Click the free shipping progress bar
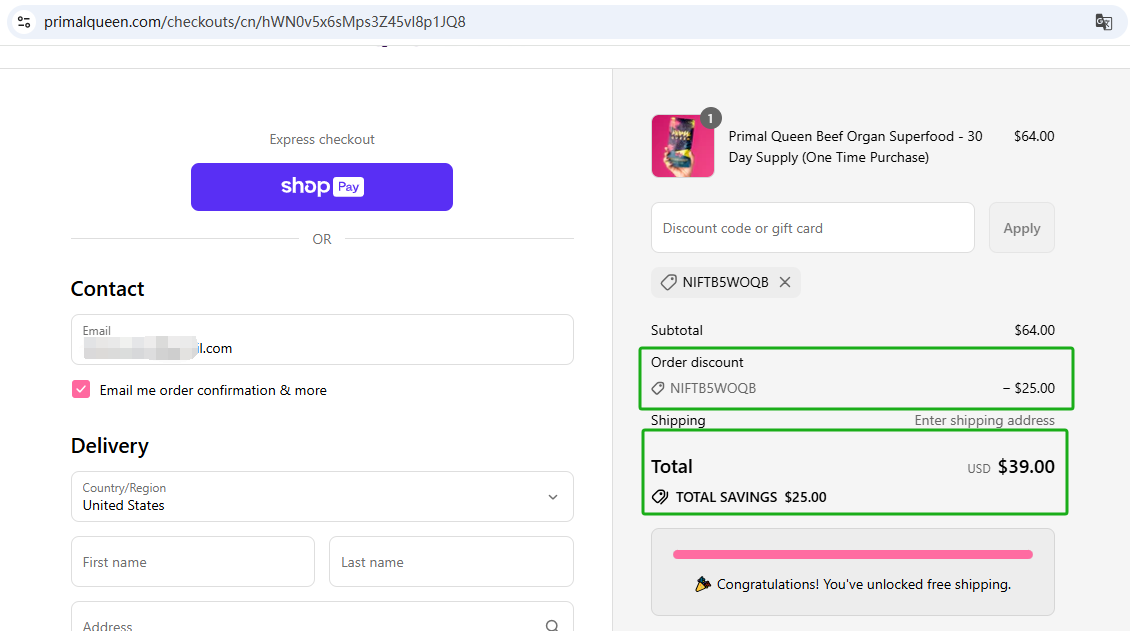1130x631 pixels. (x=853, y=555)
